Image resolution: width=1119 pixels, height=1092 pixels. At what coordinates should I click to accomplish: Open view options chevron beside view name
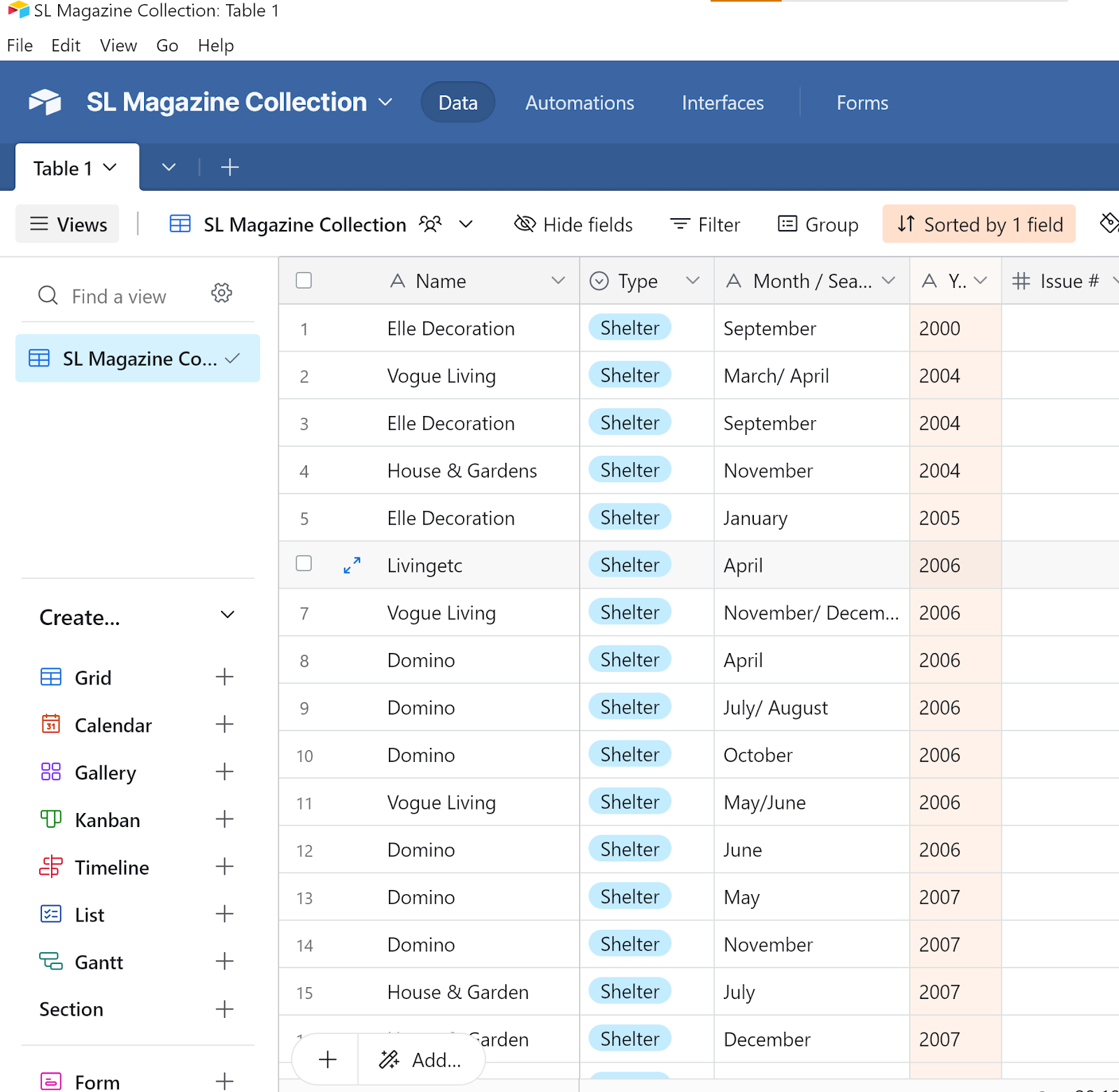coord(466,224)
